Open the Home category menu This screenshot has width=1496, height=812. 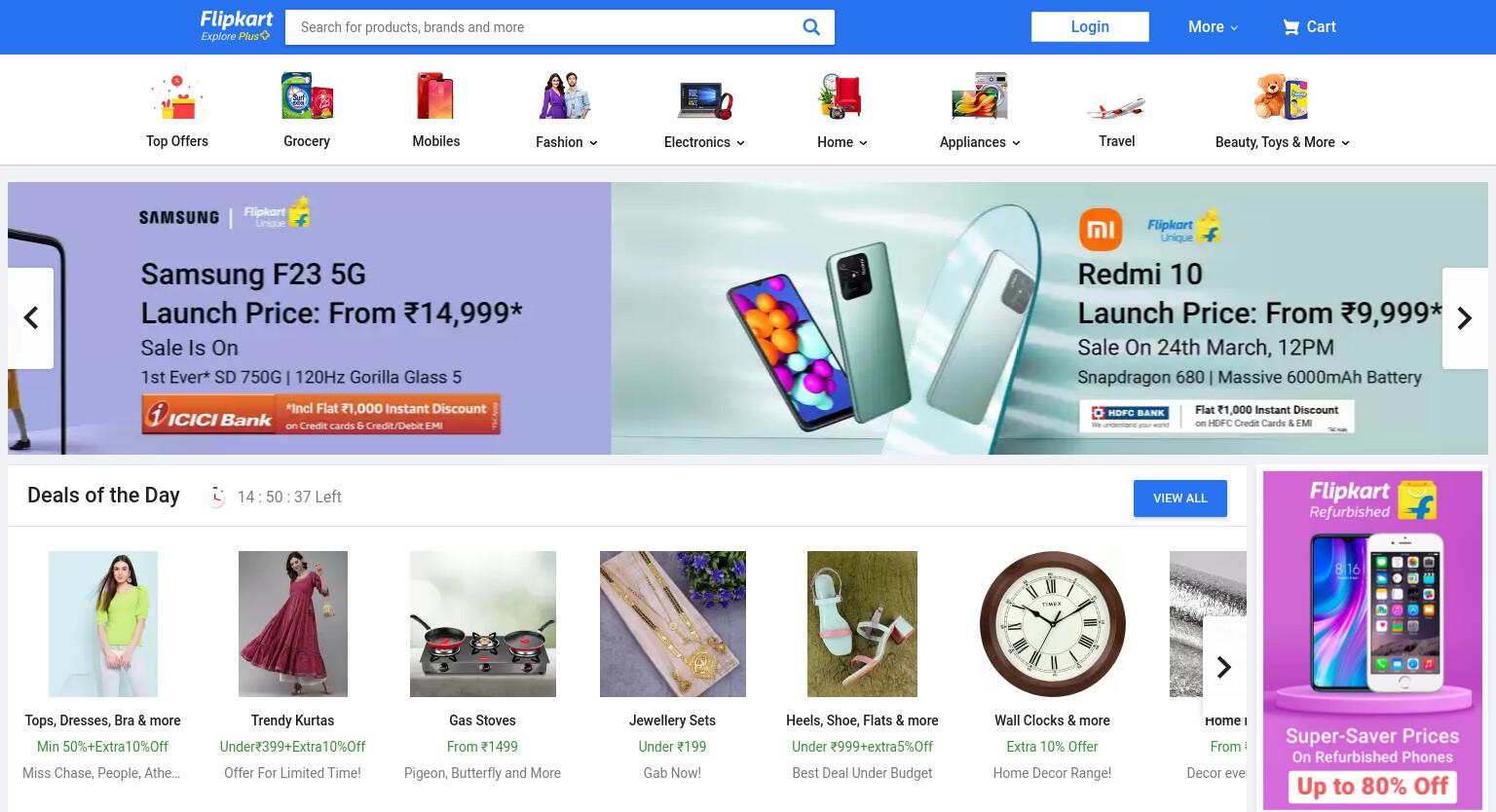(x=841, y=142)
